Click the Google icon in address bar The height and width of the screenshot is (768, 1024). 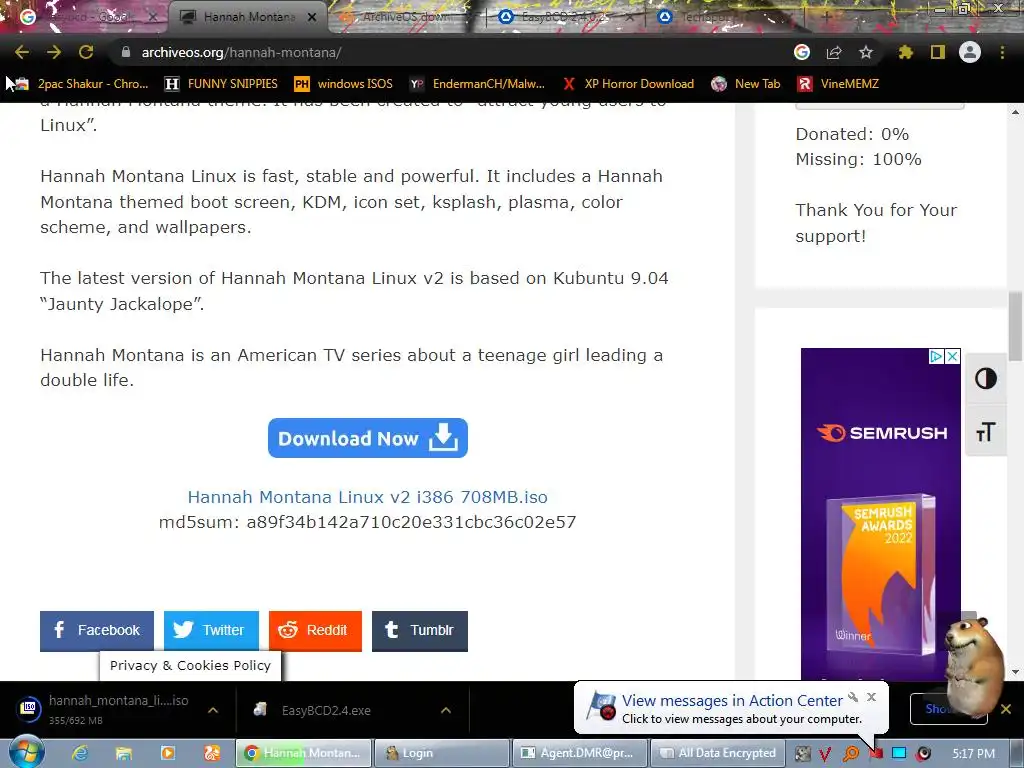(802, 52)
